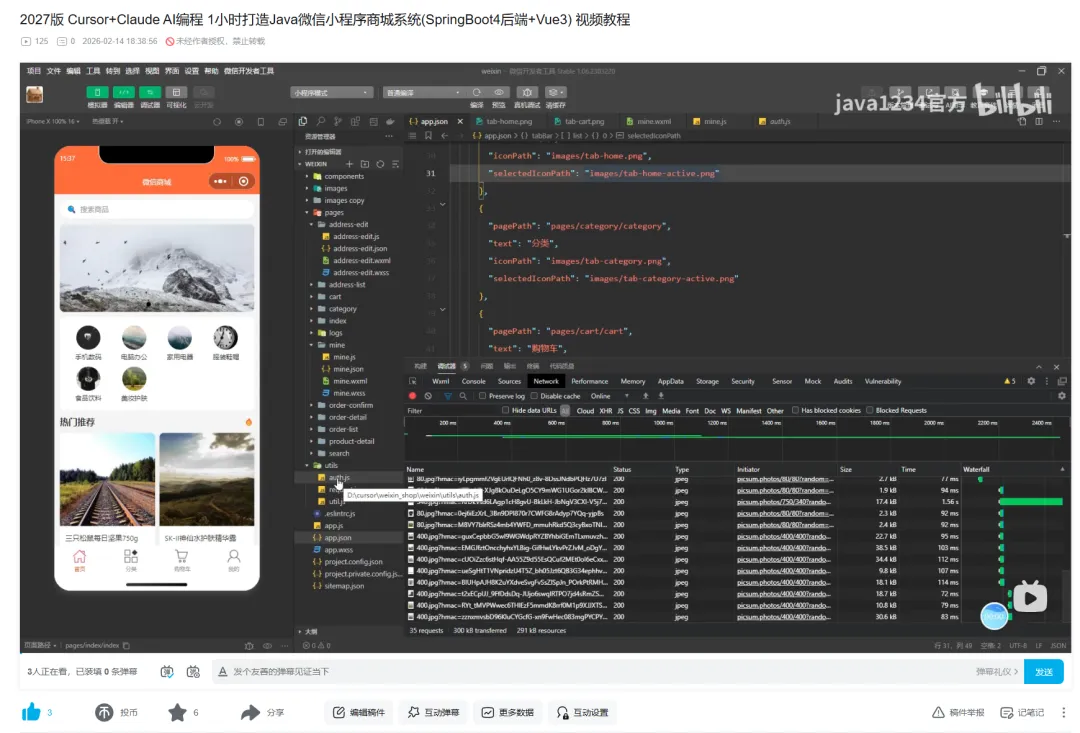Enable Has blocked cookies checkbox
Viewport: 1080px width, 733px height.
(795, 410)
